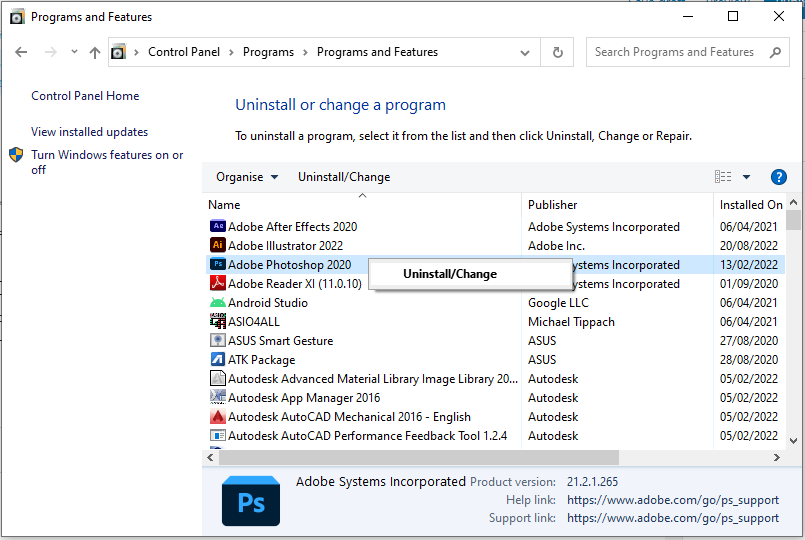Expand chevron before Control Panel breadcrumb
805x540 pixels.
tap(136, 52)
